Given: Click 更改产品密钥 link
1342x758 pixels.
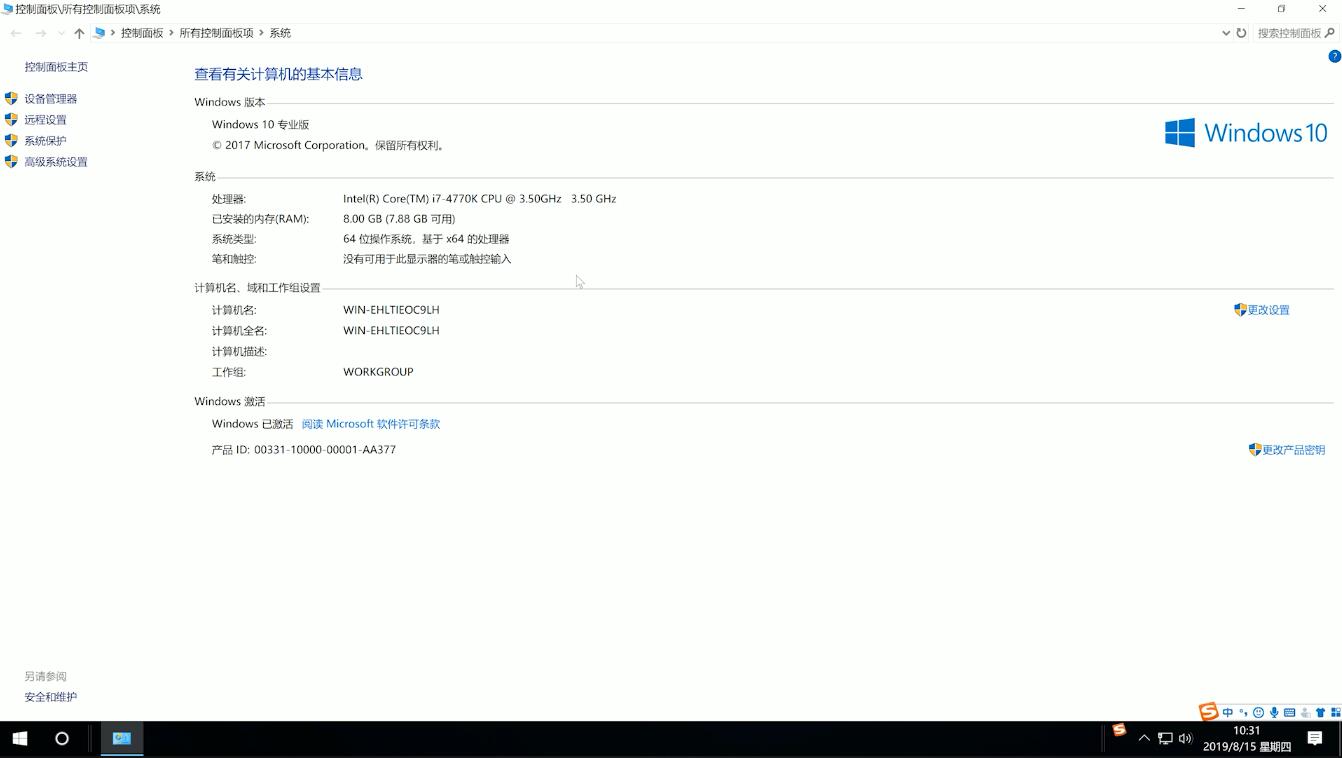Looking at the screenshot, I should coord(1293,450).
